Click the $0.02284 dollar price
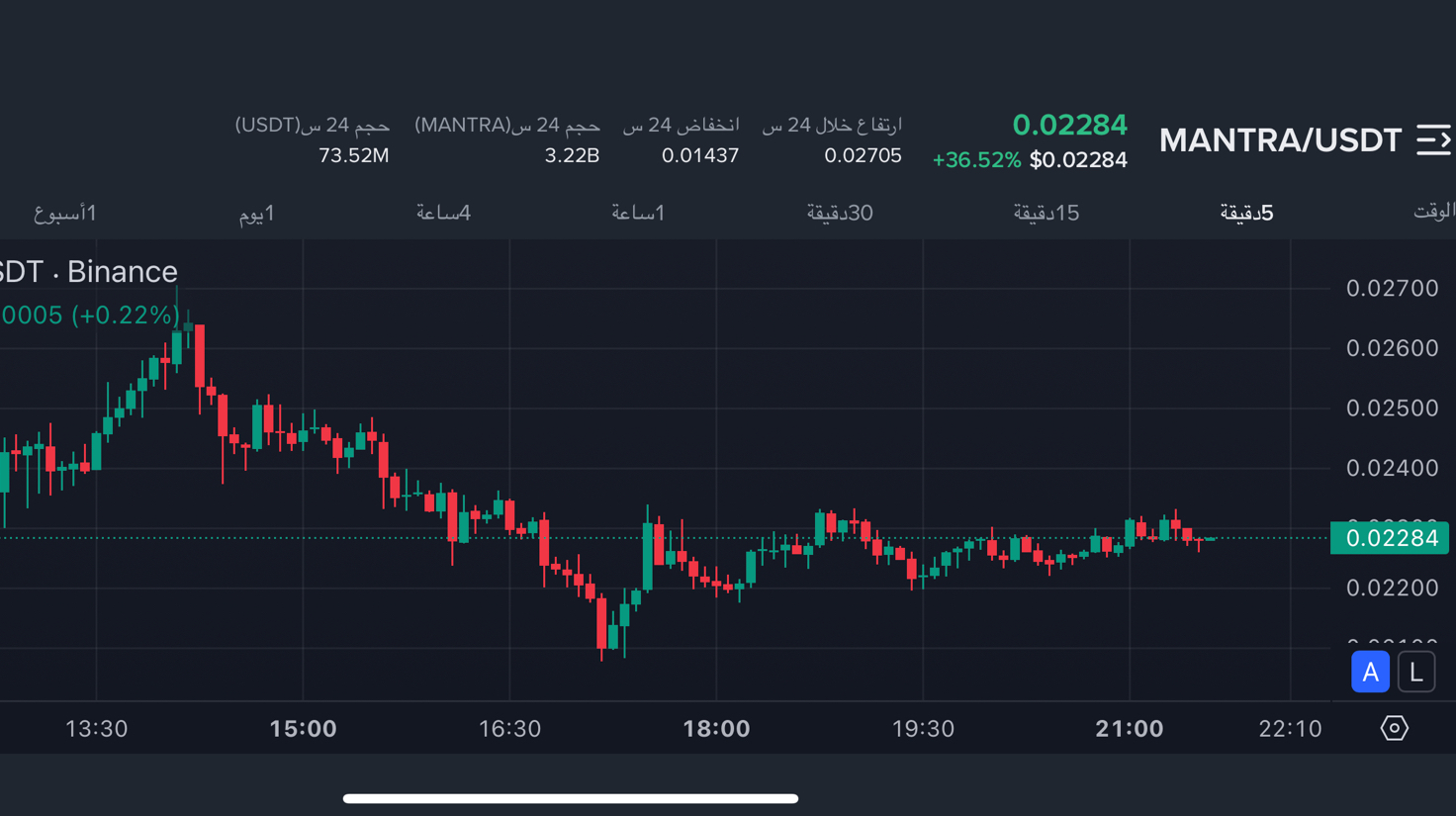Viewport: 1456px width, 816px height. coord(1078,160)
